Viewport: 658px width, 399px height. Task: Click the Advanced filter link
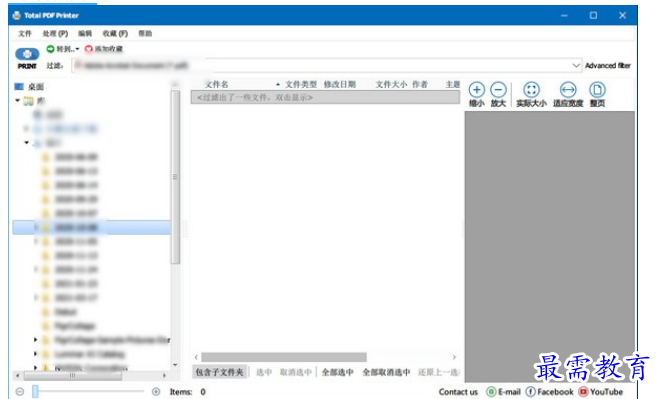608,65
